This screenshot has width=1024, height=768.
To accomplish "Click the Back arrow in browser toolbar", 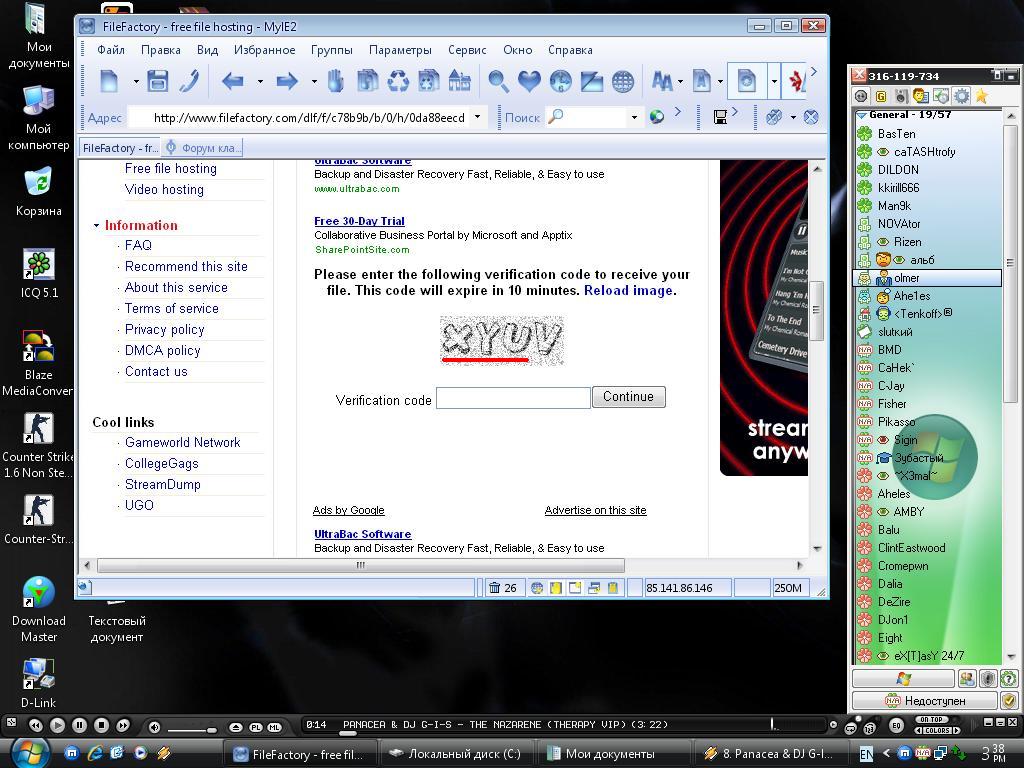I will tap(233, 81).
